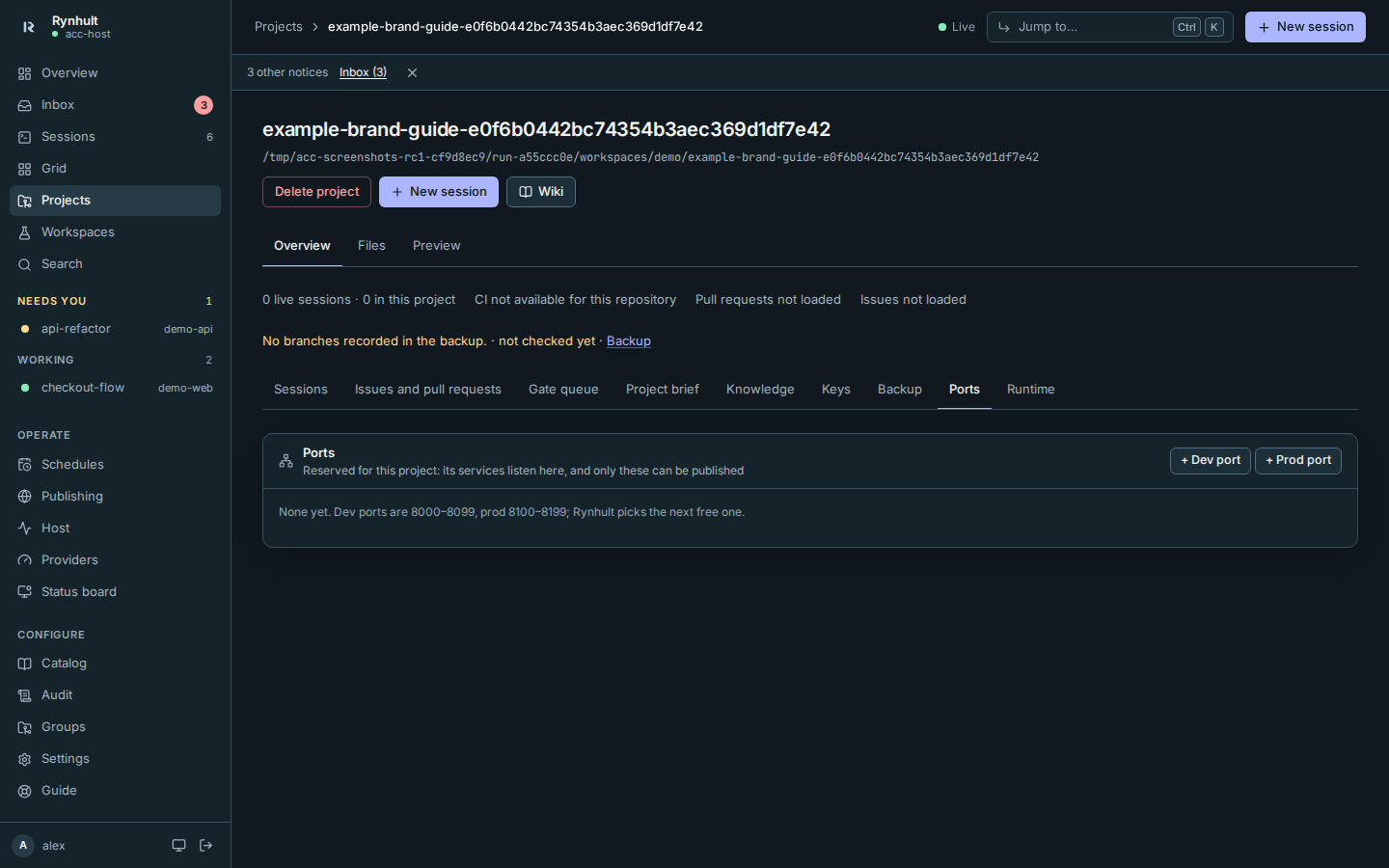Select the Keys sub-tab
Screen dimensions: 1389x868
836,390
